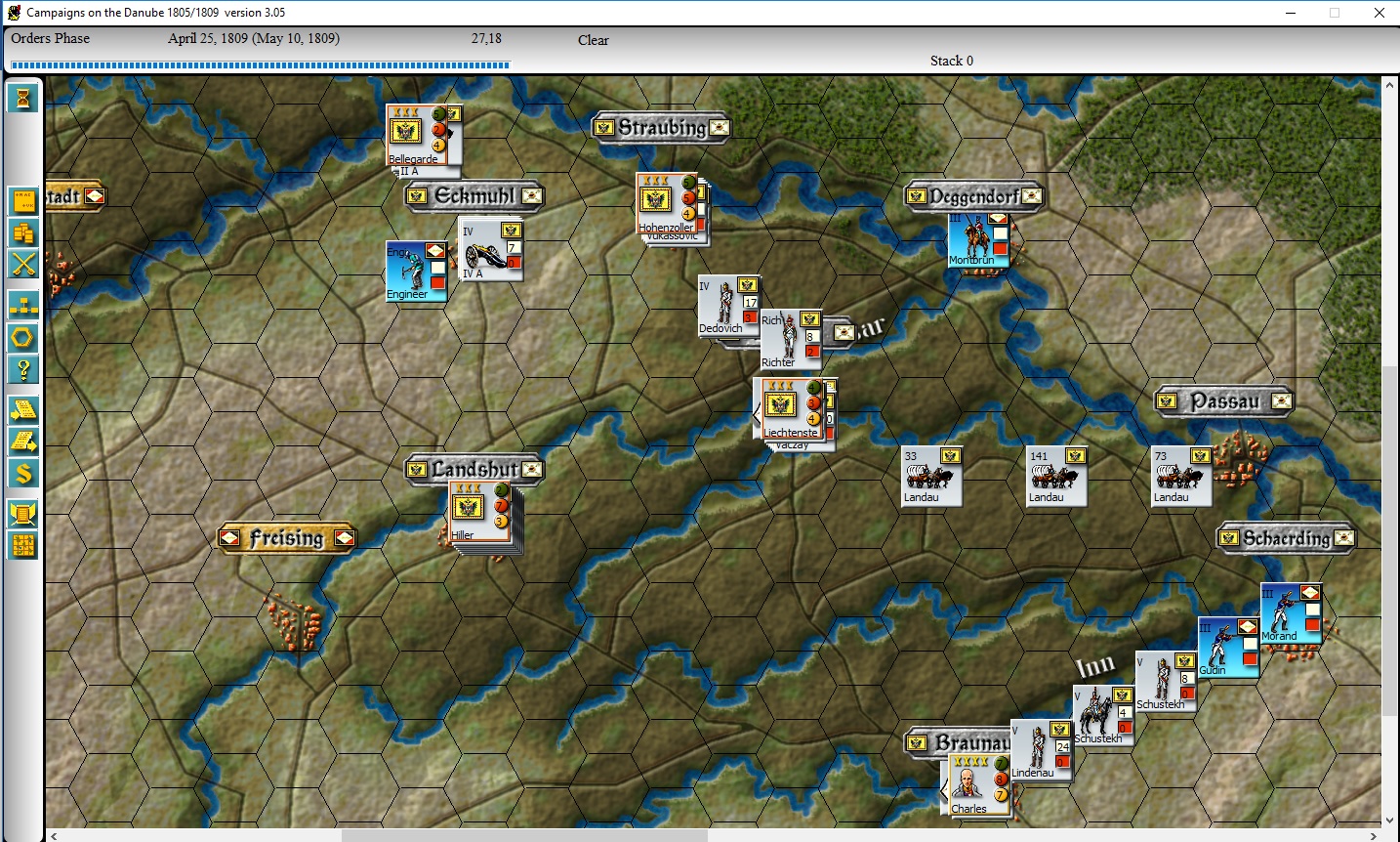Click the vertical scrollbar down arrow
The height and width of the screenshot is (842, 1400).
[1390, 821]
